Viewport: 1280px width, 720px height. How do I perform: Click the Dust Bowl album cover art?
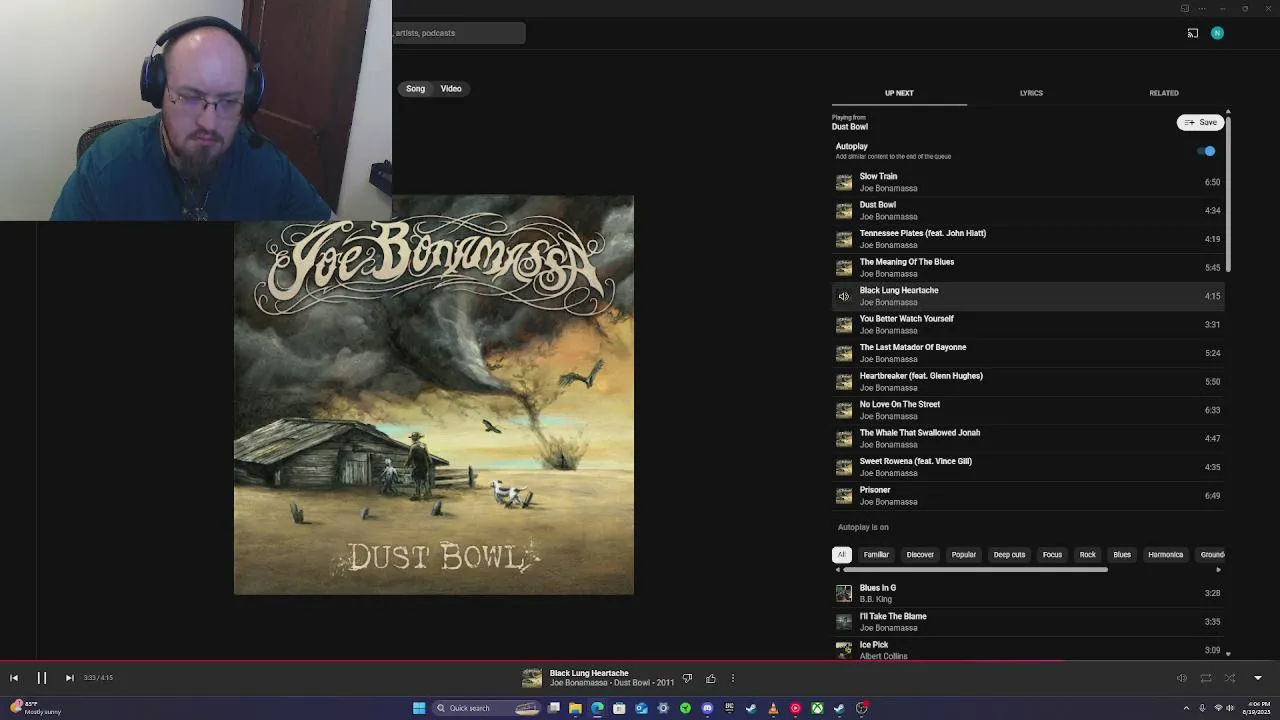point(434,395)
